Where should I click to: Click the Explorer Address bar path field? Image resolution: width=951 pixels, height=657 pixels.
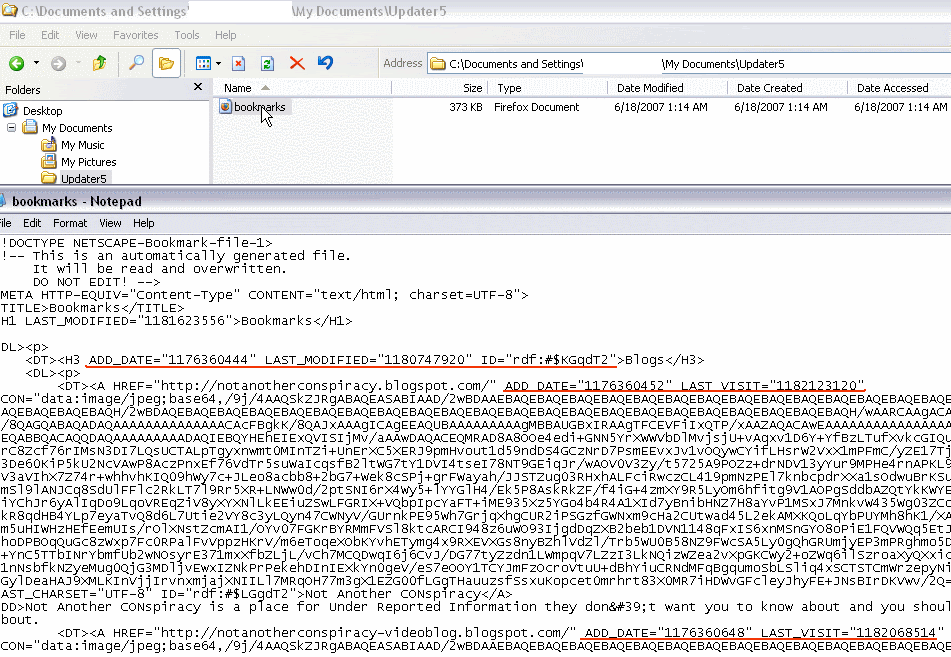tap(689, 64)
